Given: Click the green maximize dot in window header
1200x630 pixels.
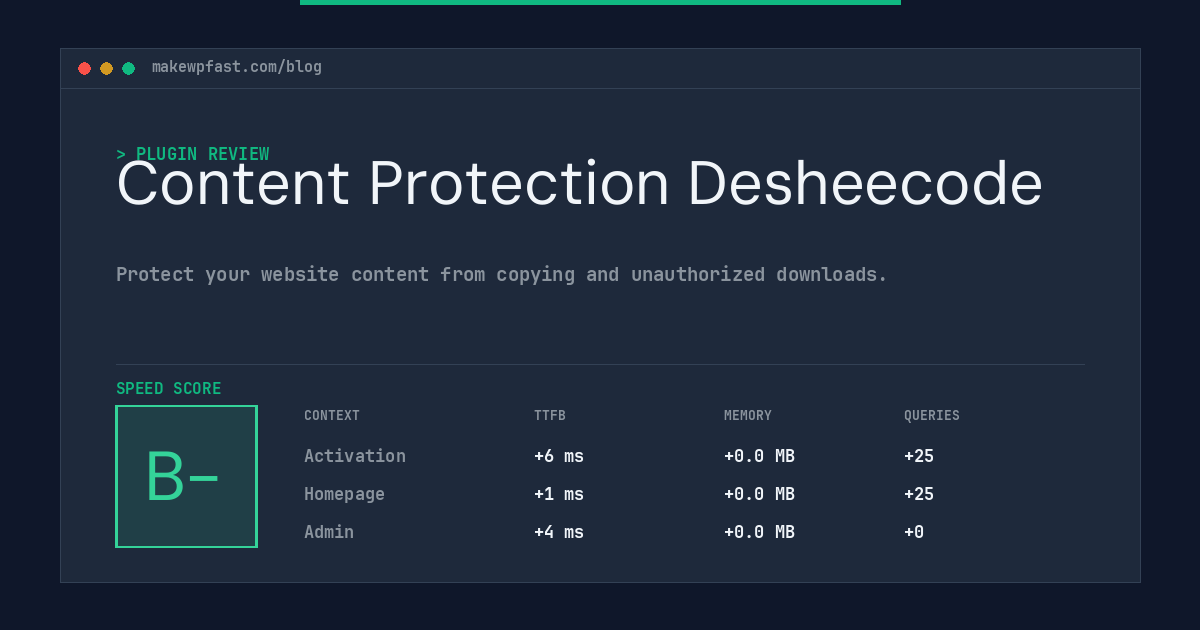Looking at the screenshot, I should pos(128,68).
